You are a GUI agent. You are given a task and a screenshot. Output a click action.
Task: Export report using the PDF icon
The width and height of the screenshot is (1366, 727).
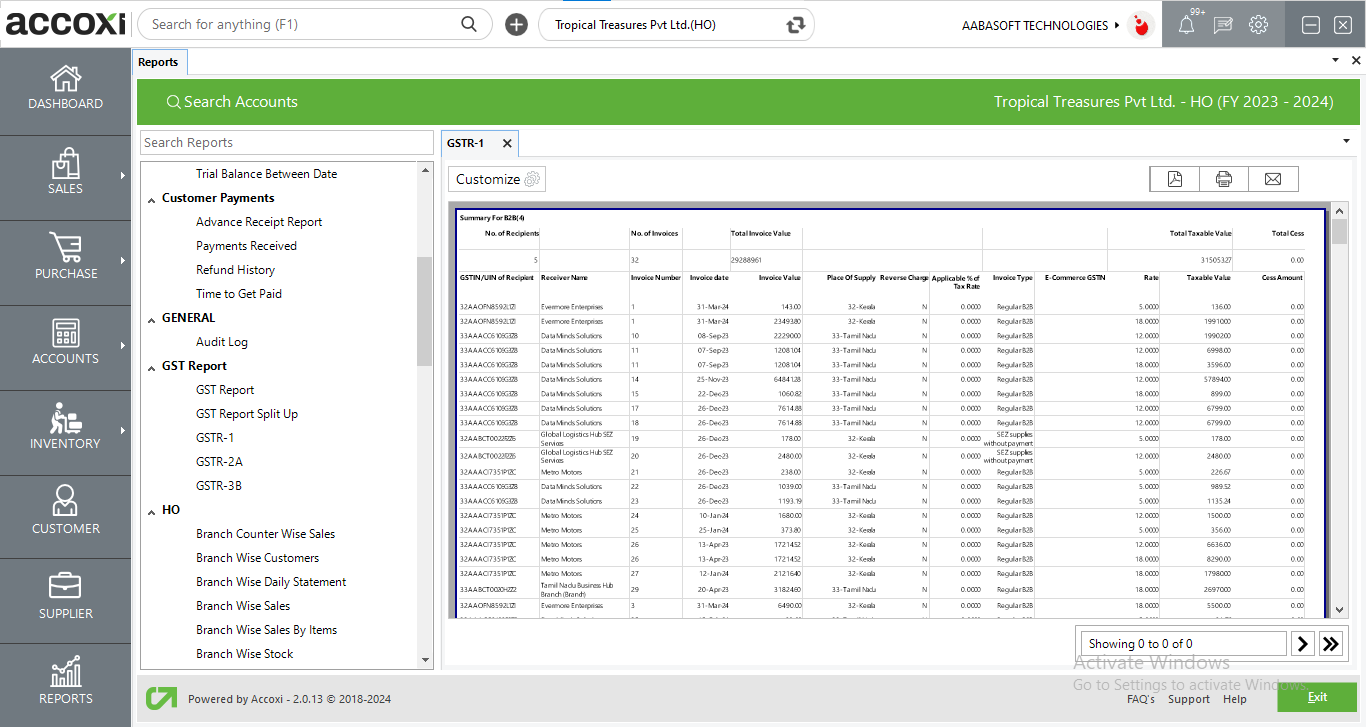point(1174,179)
